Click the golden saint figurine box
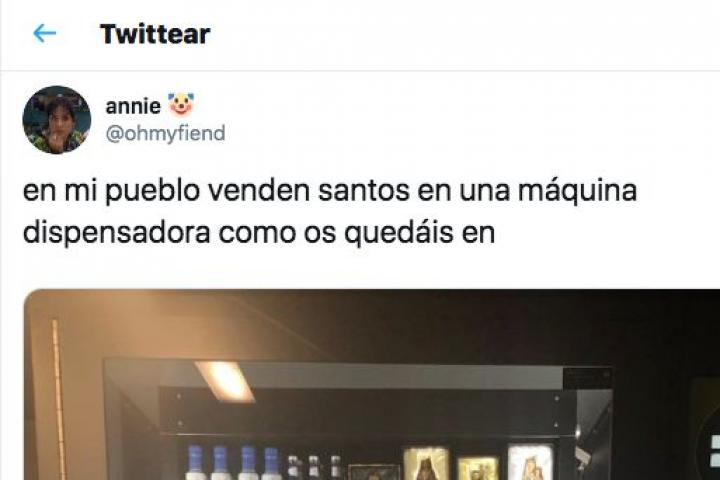 (426, 463)
